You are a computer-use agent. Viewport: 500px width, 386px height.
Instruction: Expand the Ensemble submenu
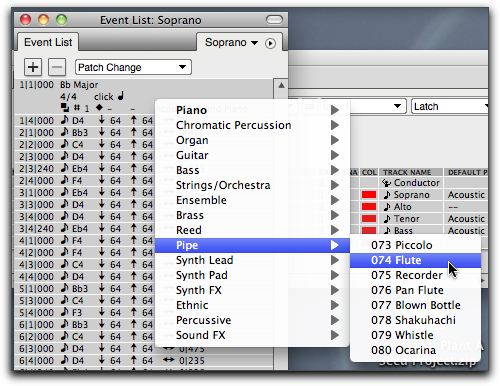(x=252, y=200)
